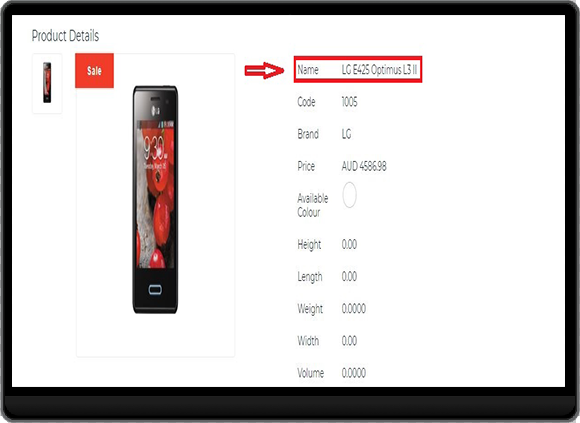Click the Brand value LG
This screenshot has height=423, width=580.
[x=346, y=134]
